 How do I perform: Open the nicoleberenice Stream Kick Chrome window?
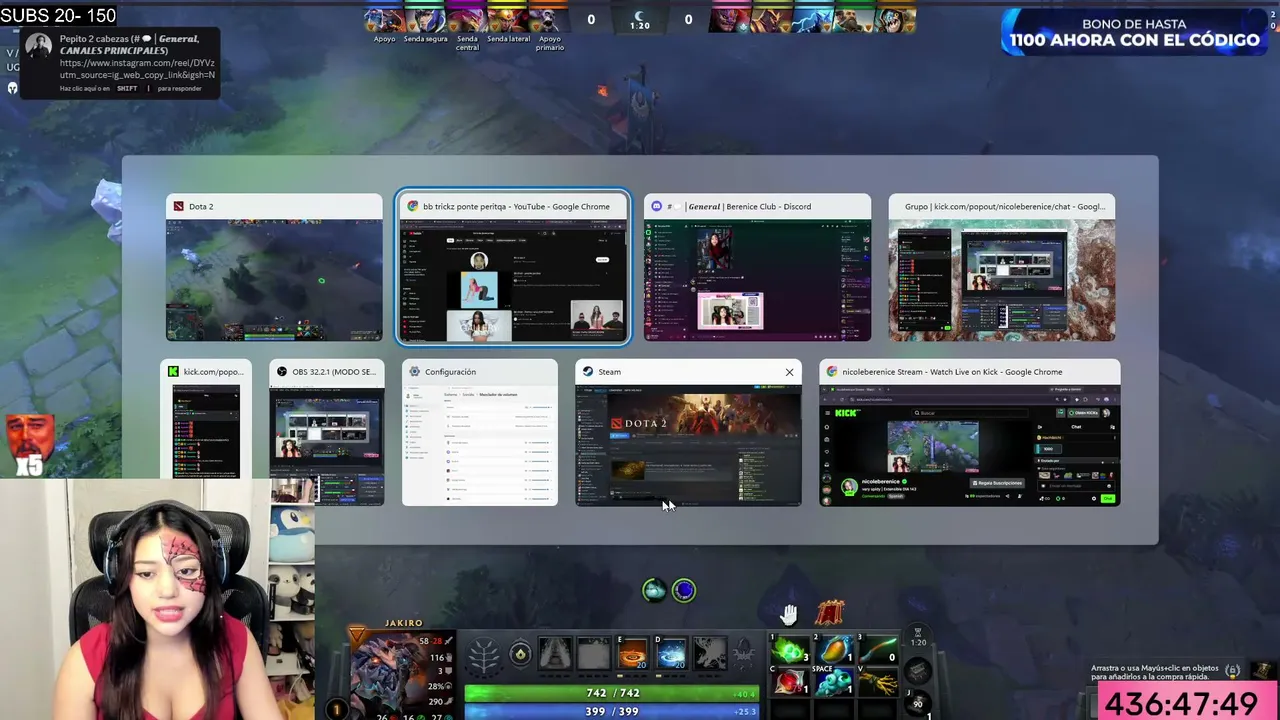click(970, 432)
